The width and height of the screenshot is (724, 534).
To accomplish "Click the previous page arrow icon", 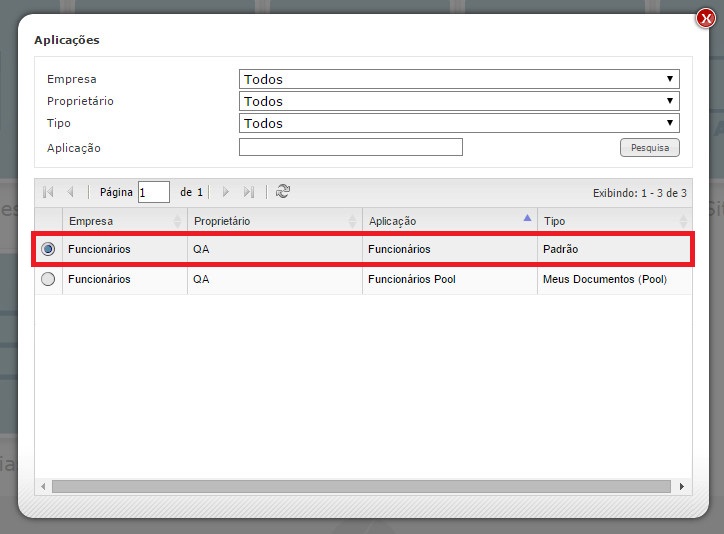I will [x=70, y=192].
